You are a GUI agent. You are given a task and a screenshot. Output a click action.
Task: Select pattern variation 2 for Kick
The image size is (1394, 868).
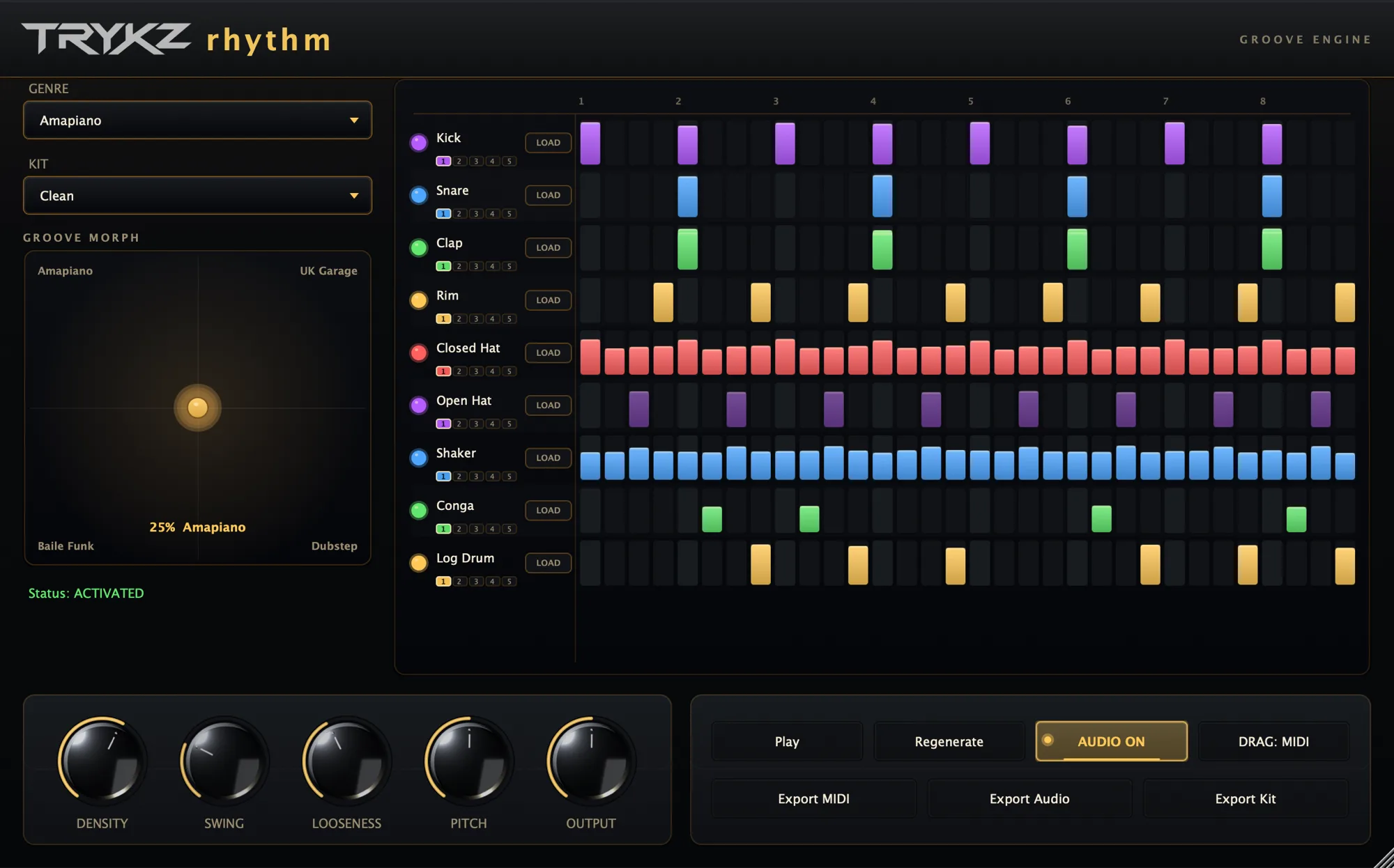click(x=459, y=161)
